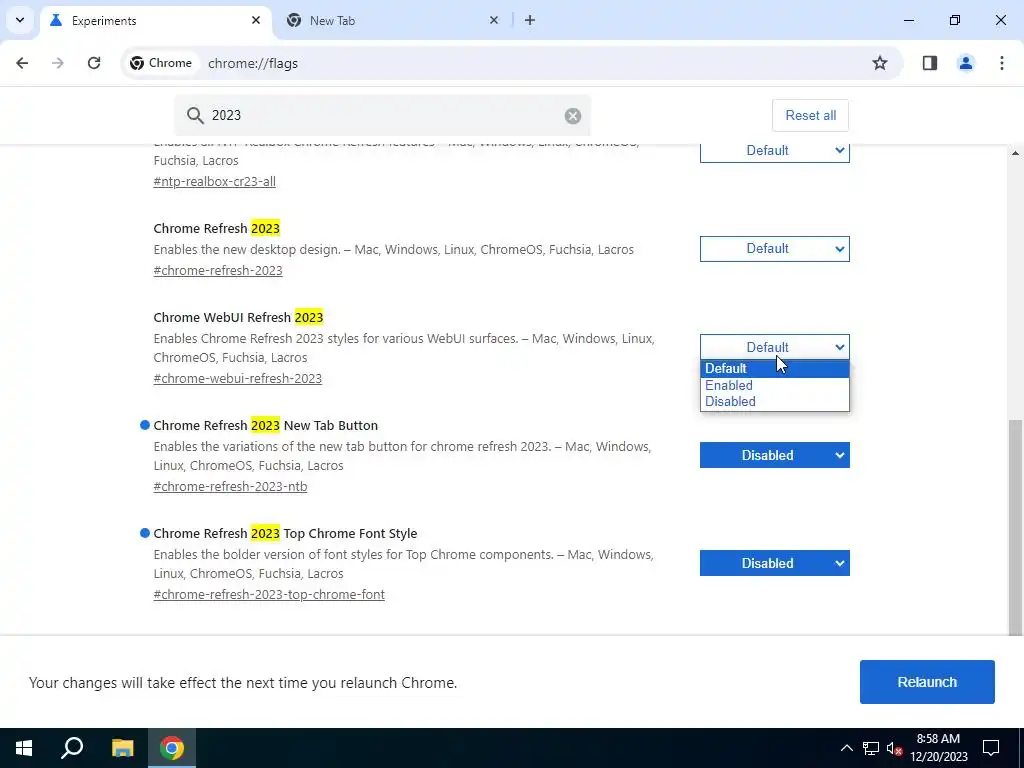This screenshot has width=1024, height=768.
Task: Close the Experiments tab
Action: click(x=256, y=20)
